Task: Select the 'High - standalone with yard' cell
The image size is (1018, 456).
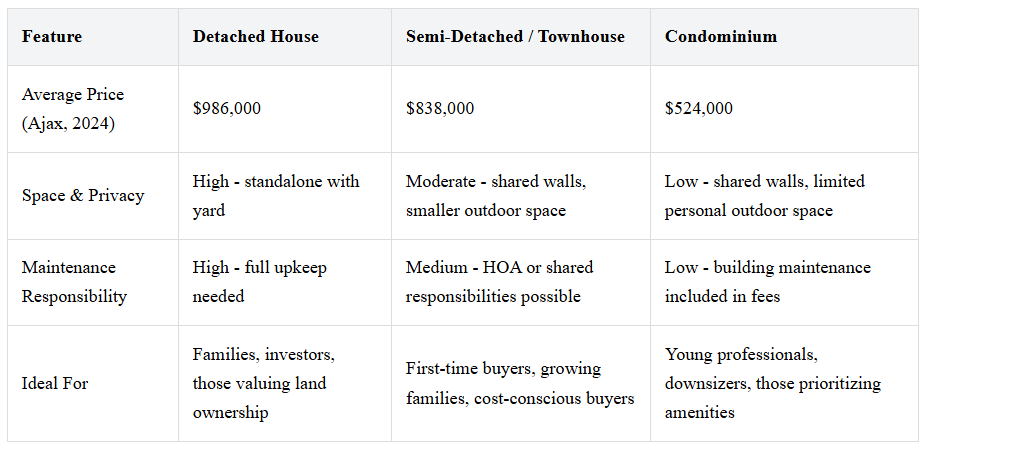Action: tap(276, 196)
